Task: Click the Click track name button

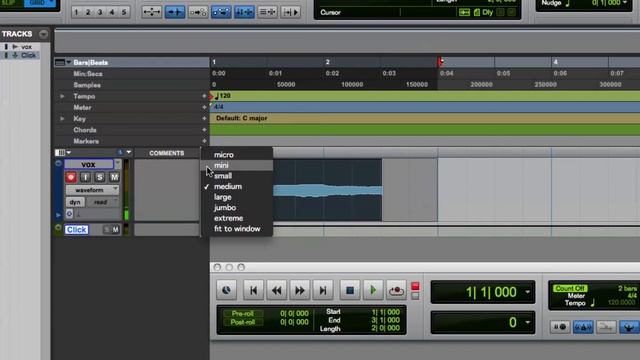Action: [x=76, y=230]
